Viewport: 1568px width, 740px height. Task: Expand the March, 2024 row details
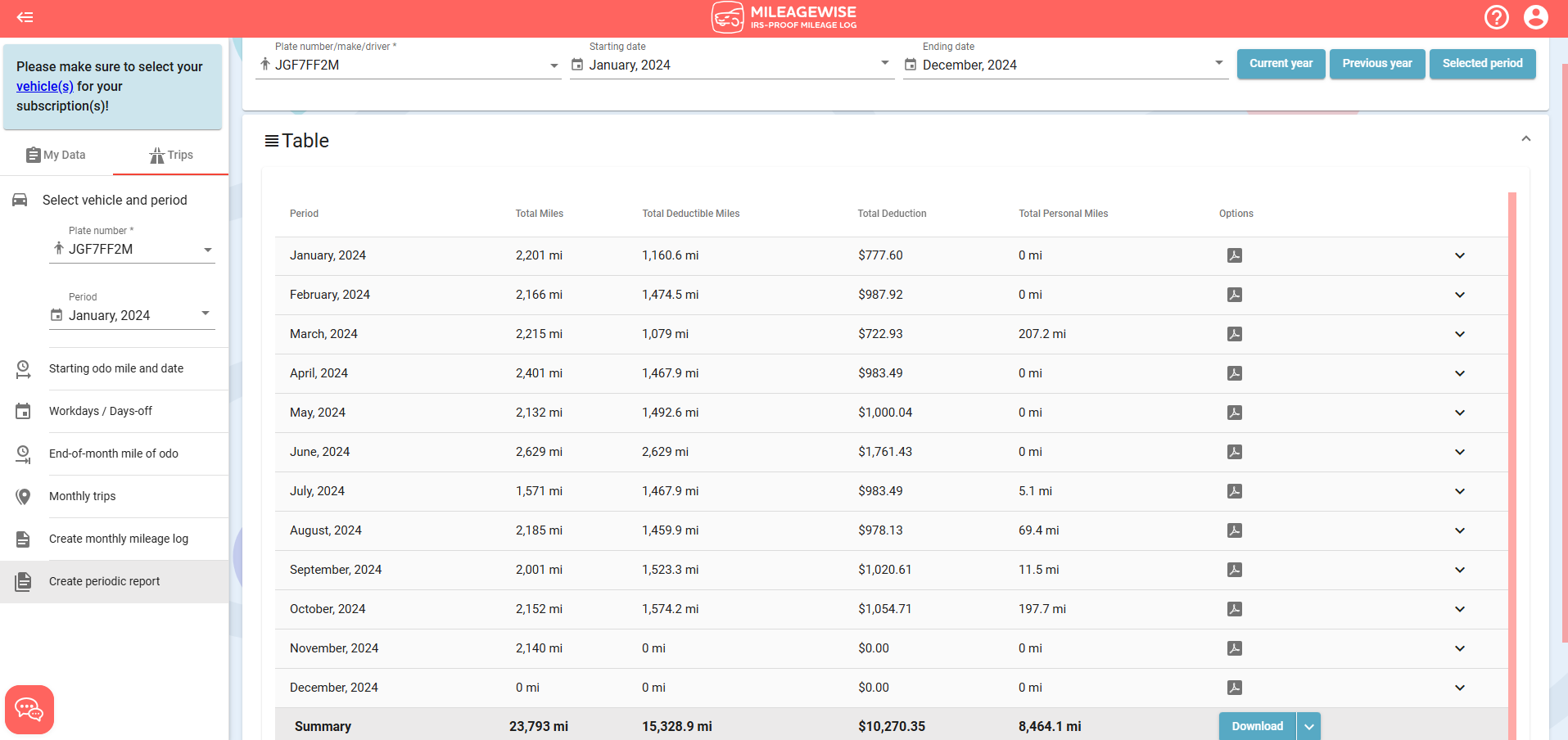click(x=1459, y=334)
